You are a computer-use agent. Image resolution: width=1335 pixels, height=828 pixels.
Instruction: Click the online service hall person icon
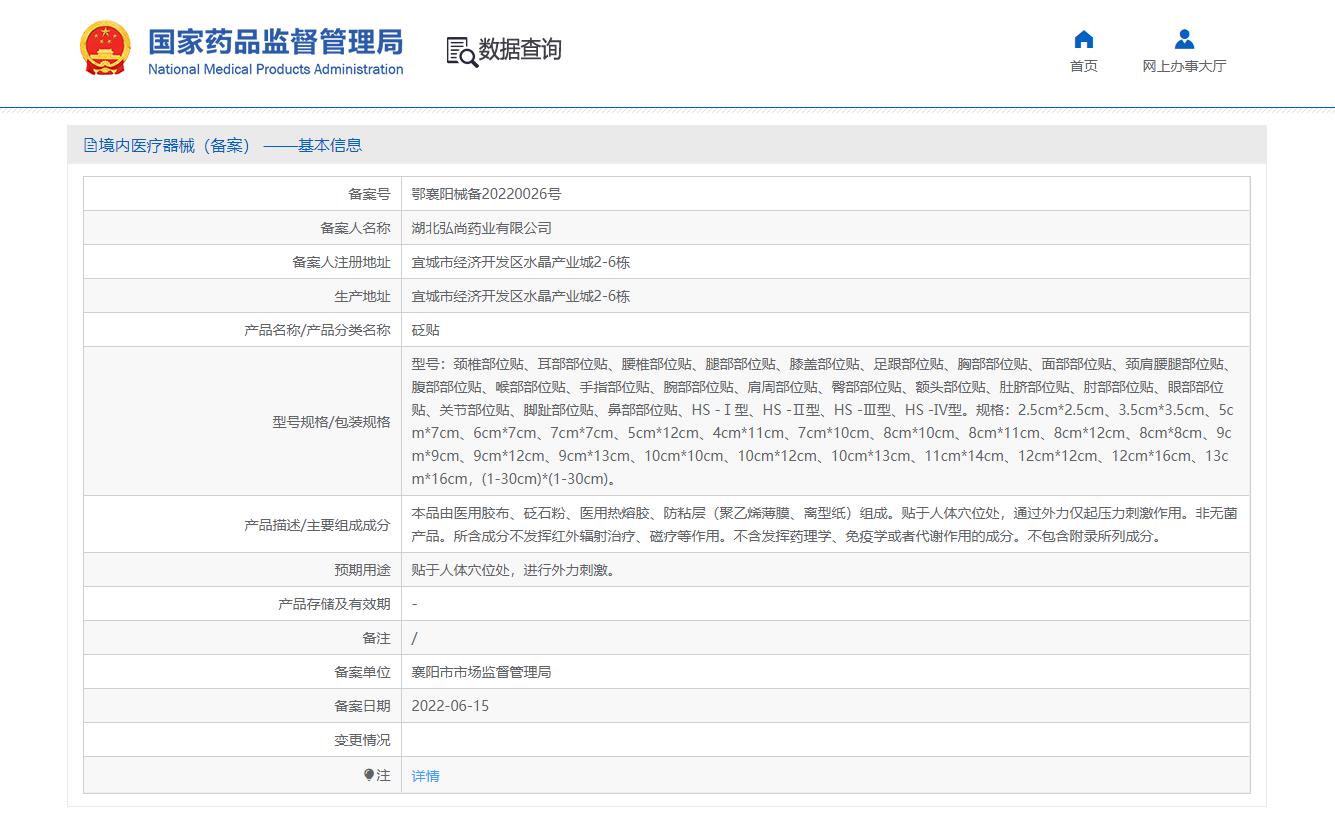point(1184,39)
